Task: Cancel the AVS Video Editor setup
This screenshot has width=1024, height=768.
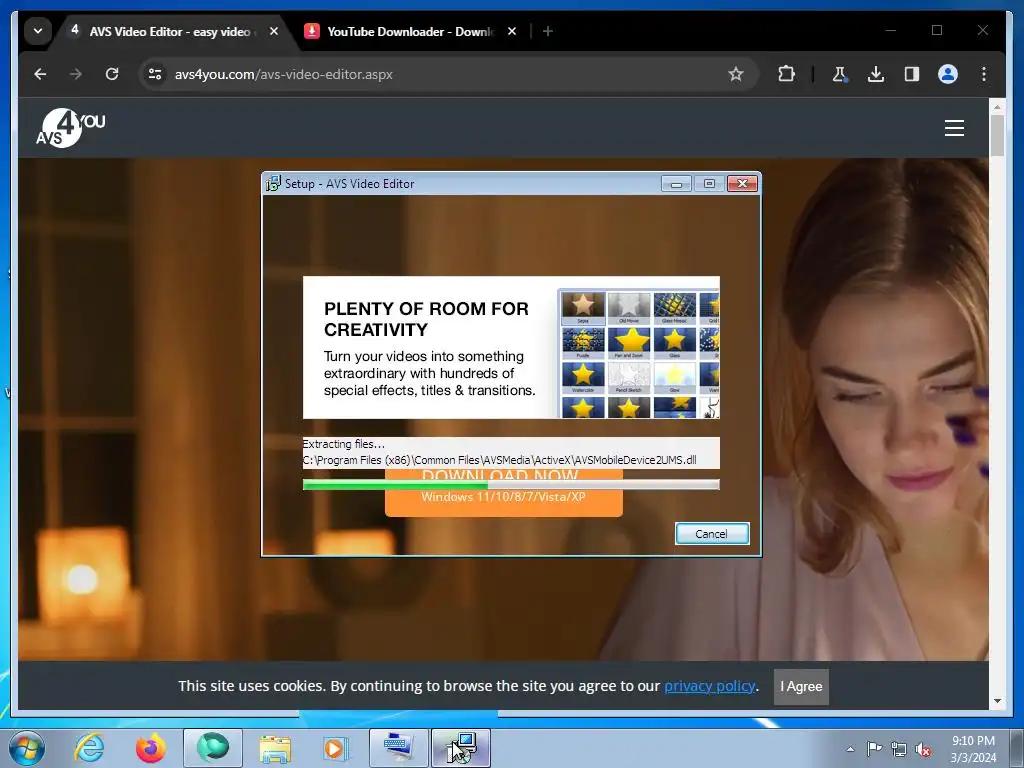Action: tap(712, 534)
